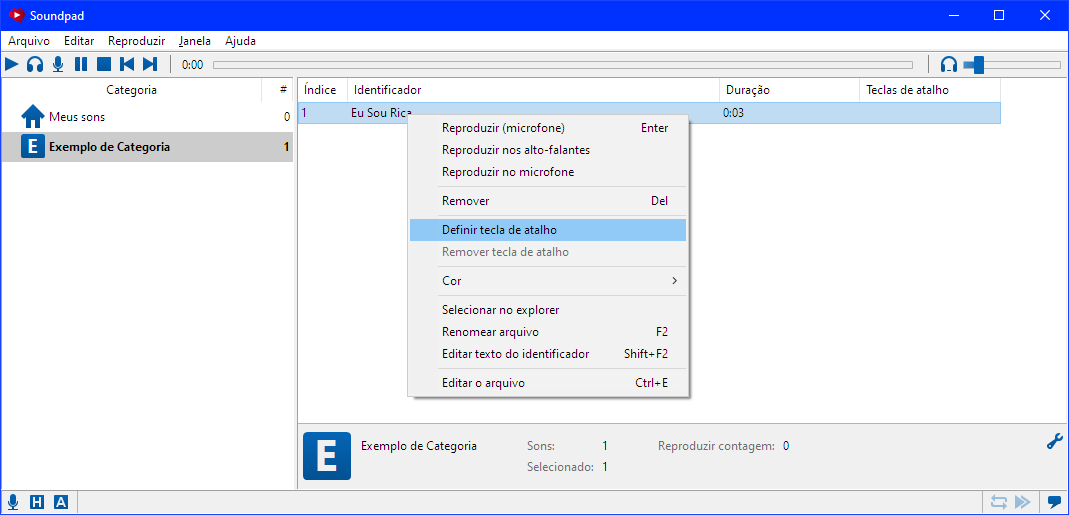Image resolution: width=1069 pixels, height=515 pixels.
Task: Toggle the A button in the status bar
Action: (61, 502)
